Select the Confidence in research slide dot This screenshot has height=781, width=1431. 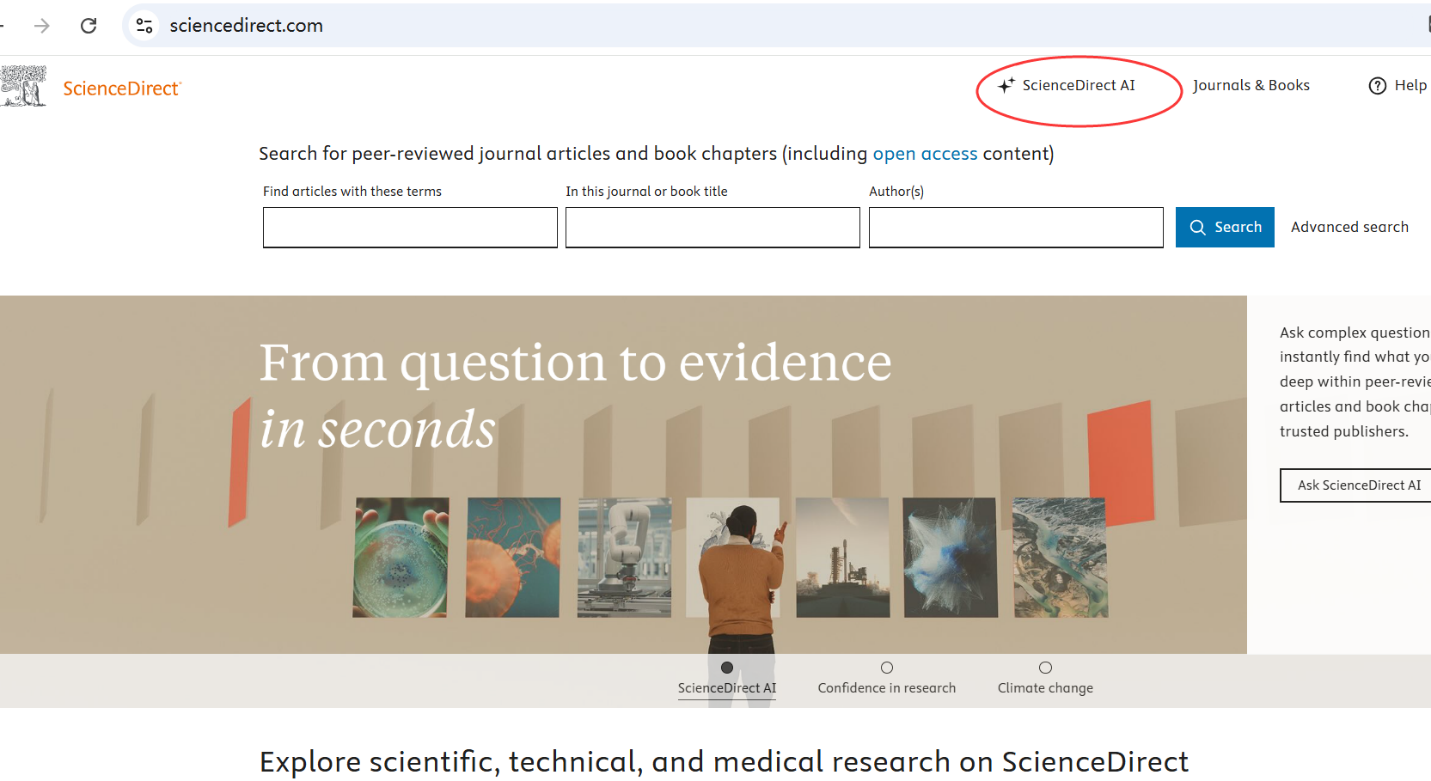pos(887,668)
